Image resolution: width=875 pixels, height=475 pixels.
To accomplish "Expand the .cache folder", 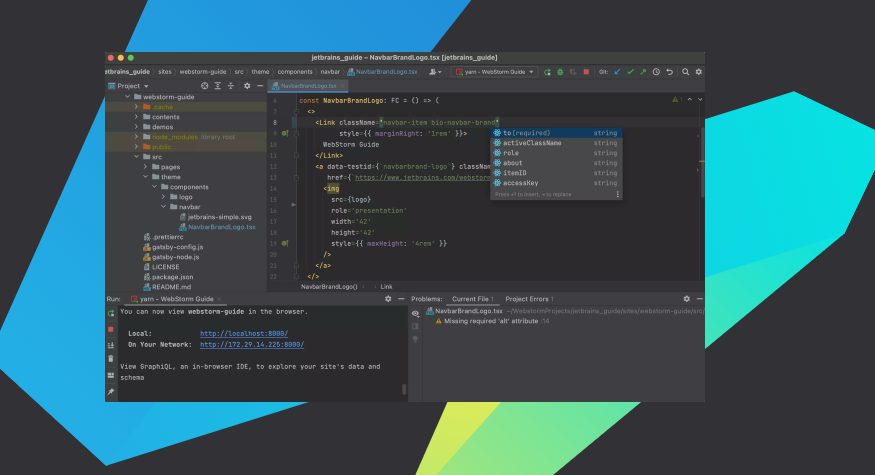I will tap(137, 107).
